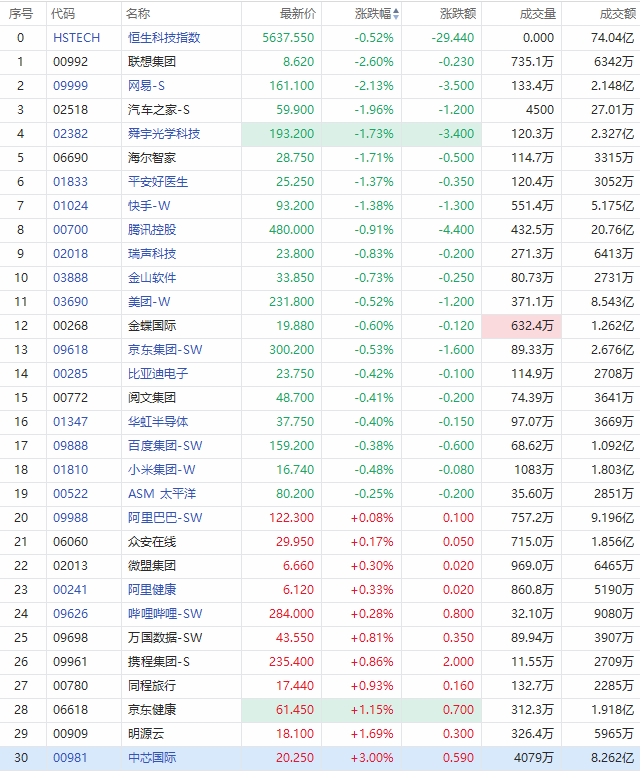640x774 pixels.
Task: Select stock name 微盟集团
Action: pos(152,566)
